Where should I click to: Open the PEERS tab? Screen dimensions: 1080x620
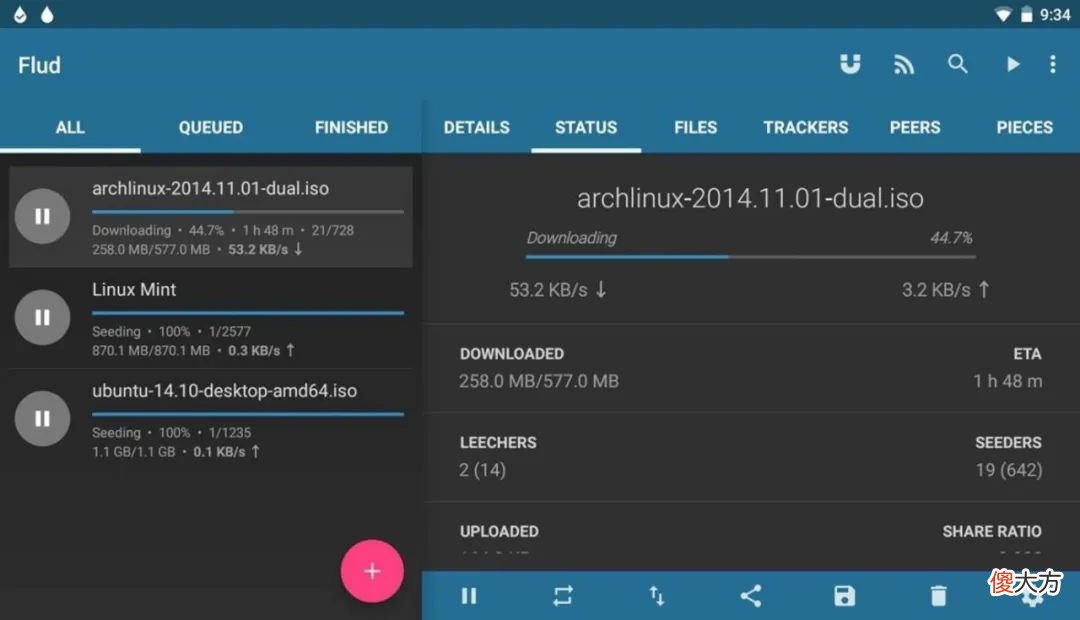coord(915,127)
